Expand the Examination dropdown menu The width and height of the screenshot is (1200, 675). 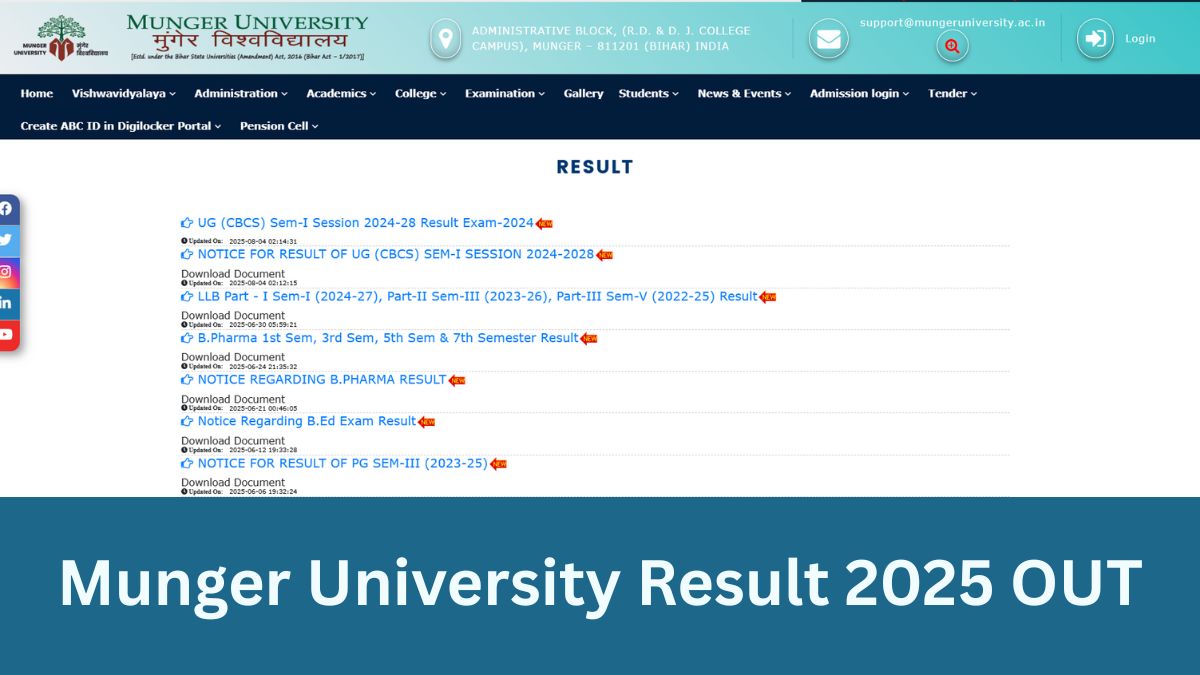505,93
